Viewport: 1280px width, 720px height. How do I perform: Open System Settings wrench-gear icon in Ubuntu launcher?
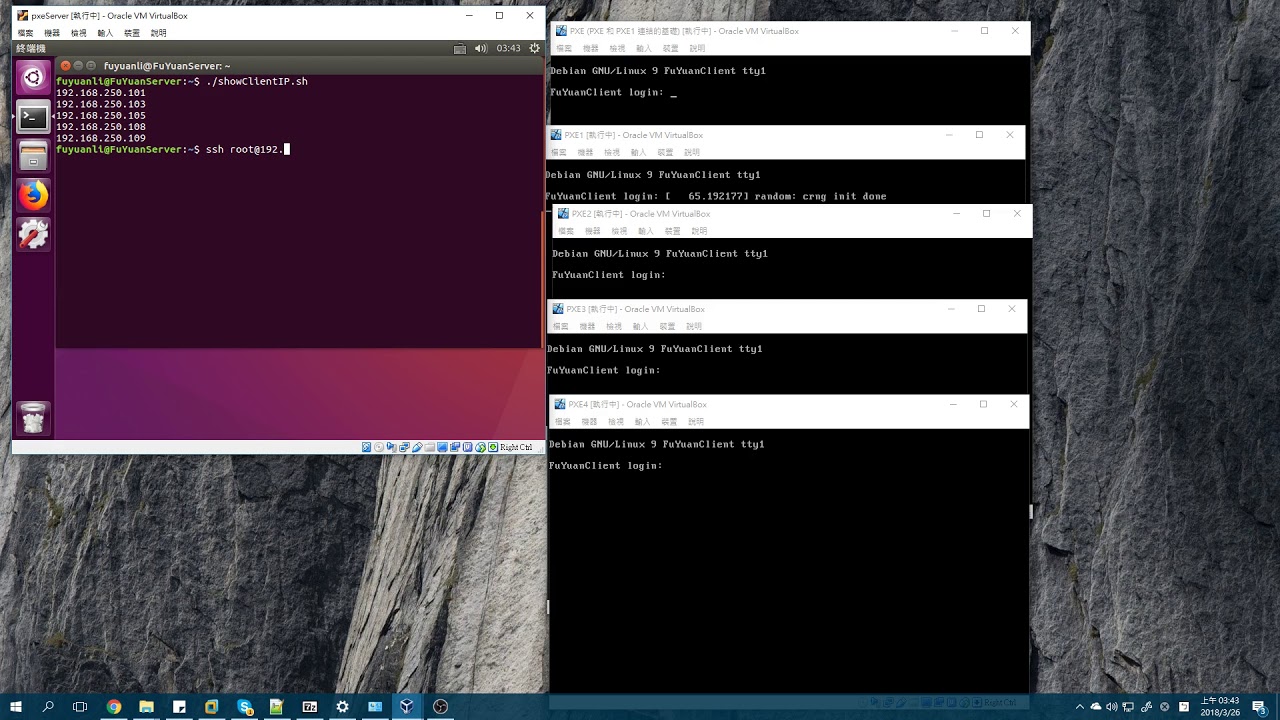tap(33, 234)
